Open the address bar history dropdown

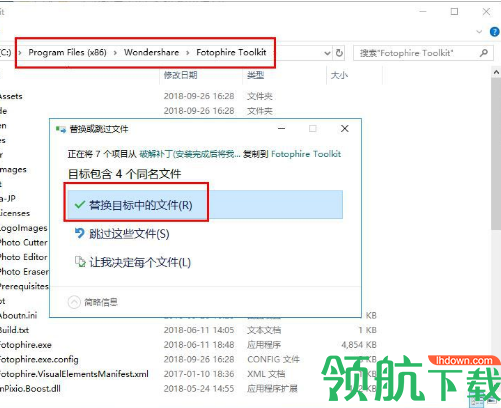[327, 53]
